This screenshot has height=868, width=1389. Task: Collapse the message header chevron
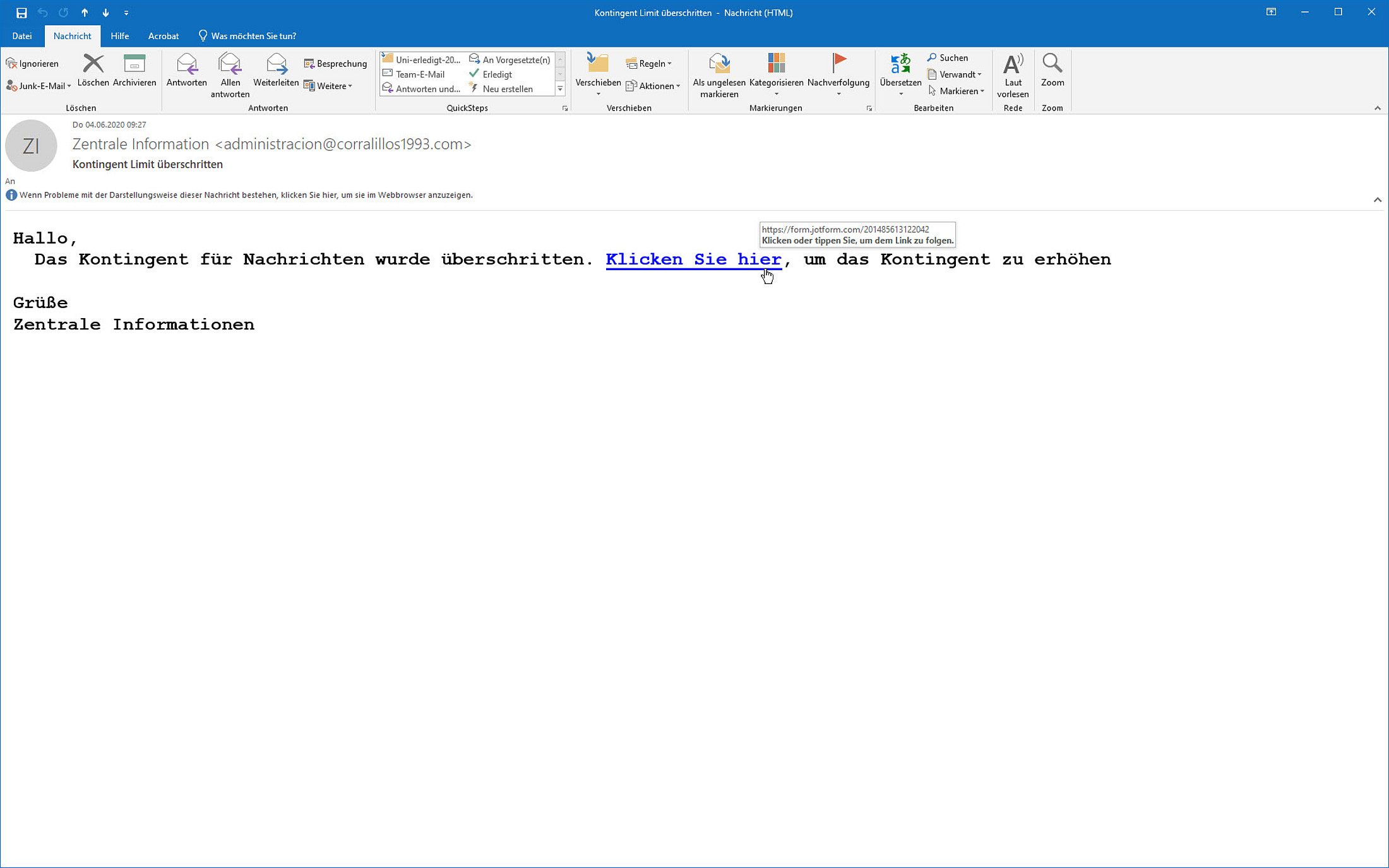1377,200
